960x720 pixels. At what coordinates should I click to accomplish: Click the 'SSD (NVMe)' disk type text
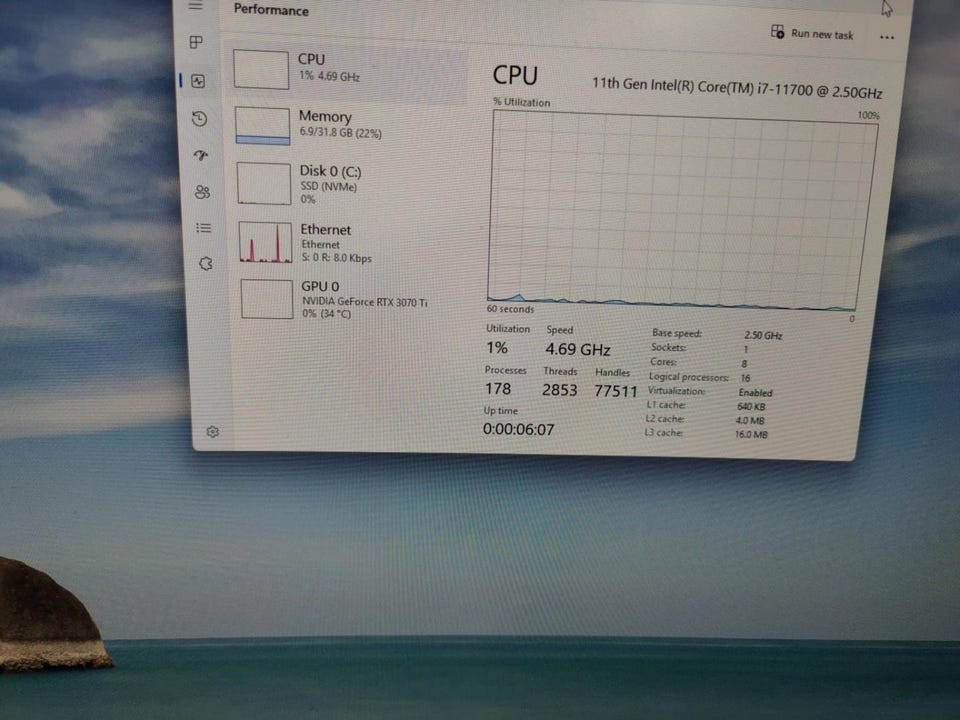(x=329, y=187)
